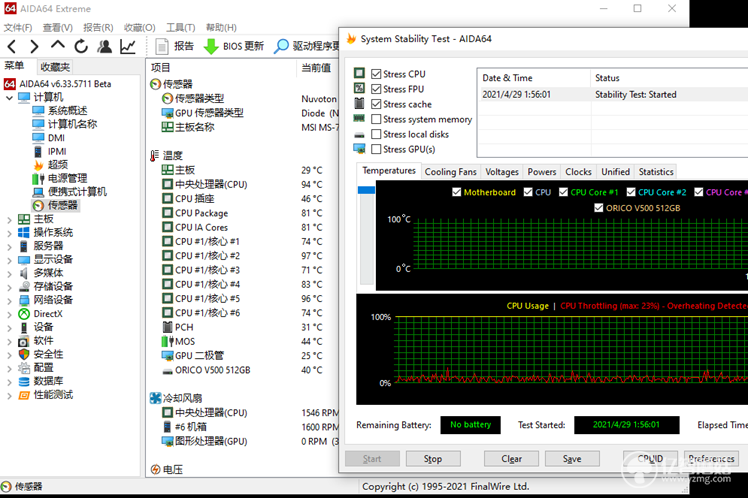Toggle CPU Core #1 graph checkbox
Image resolution: width=748 pixels, height=498 pixels.
[563, 192]
